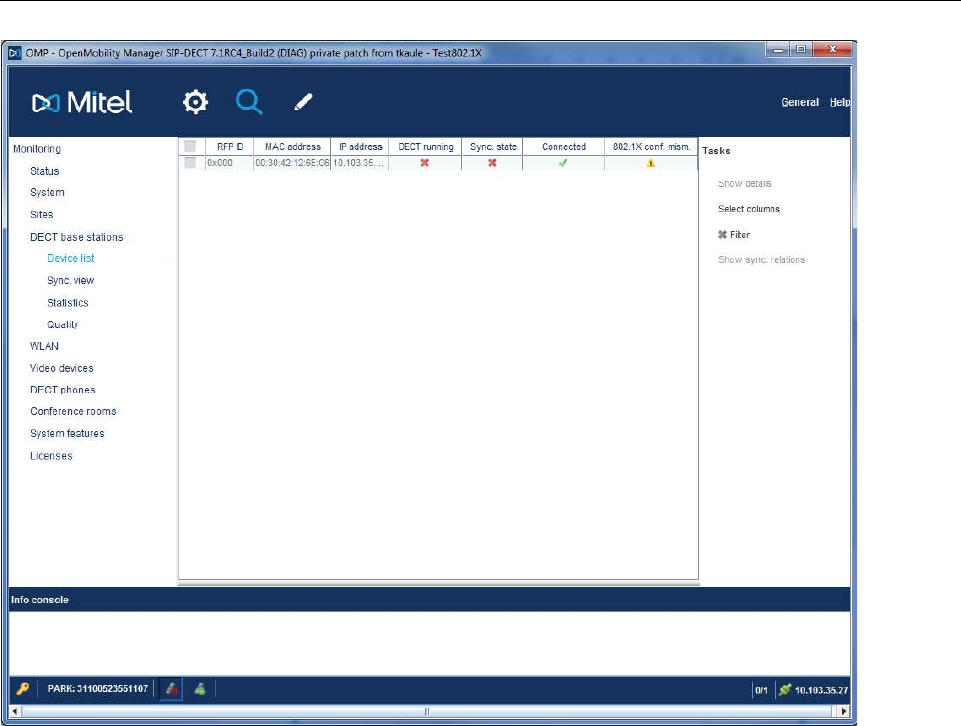Screen dimensions: 961x726
Task: Click the red base station status icon
Action: coord(172,689)
